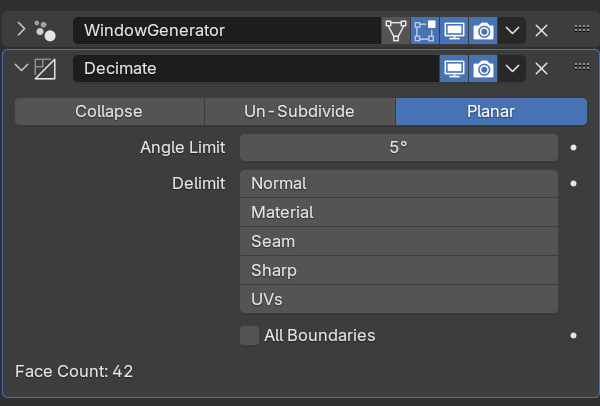The image size is (600, 406).
Task: Select the Seam delimit option
Action: tap(399, 241)
